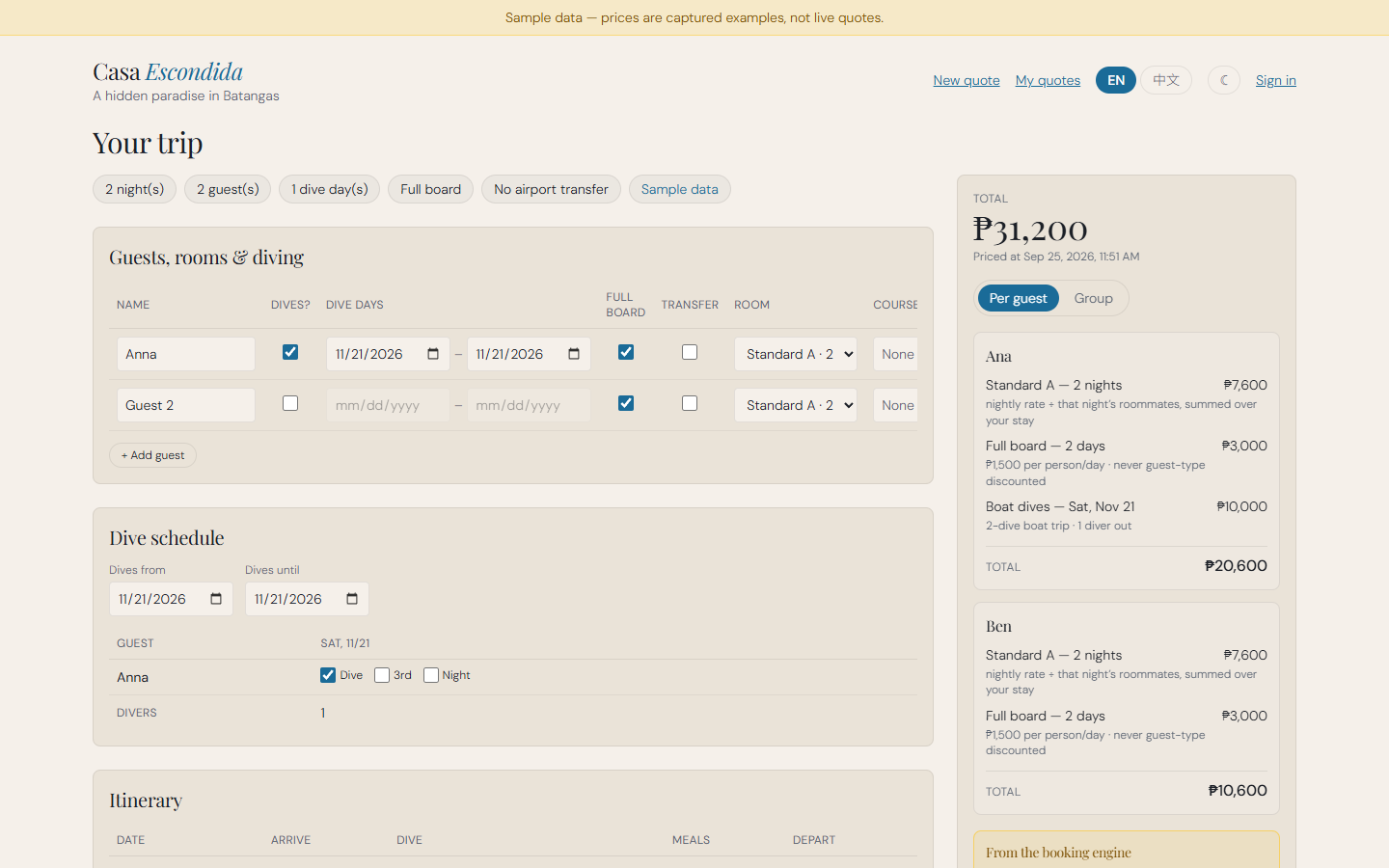The height and width of the screenshot is (868, 1389).
Task: Tick Anna's airport transfer checkbox
Action: (x=690, y=352)
